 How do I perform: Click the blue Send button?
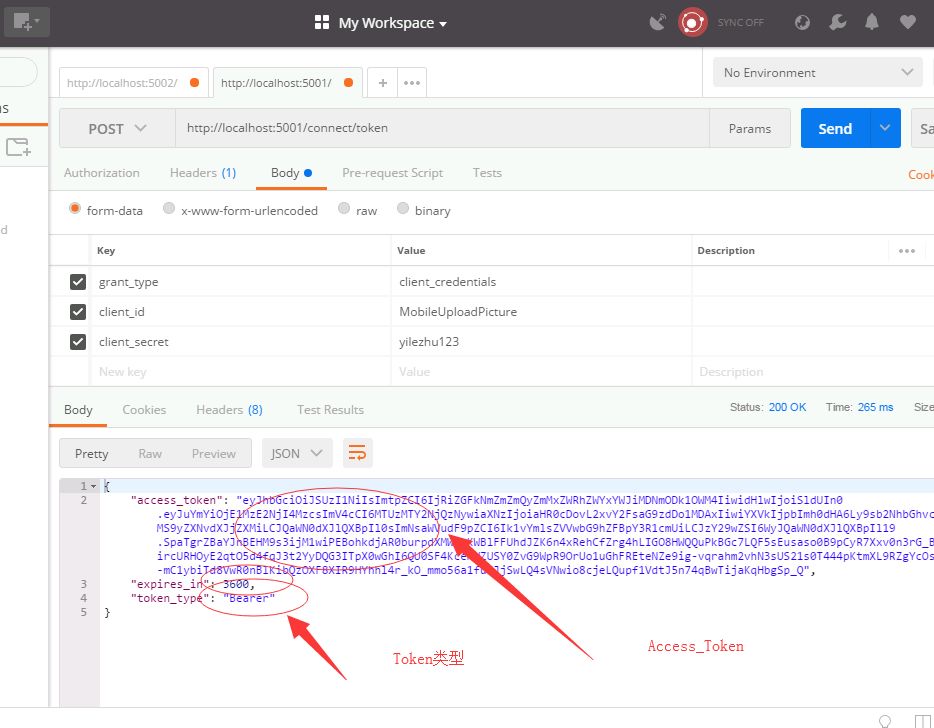[x=835, y=128]
